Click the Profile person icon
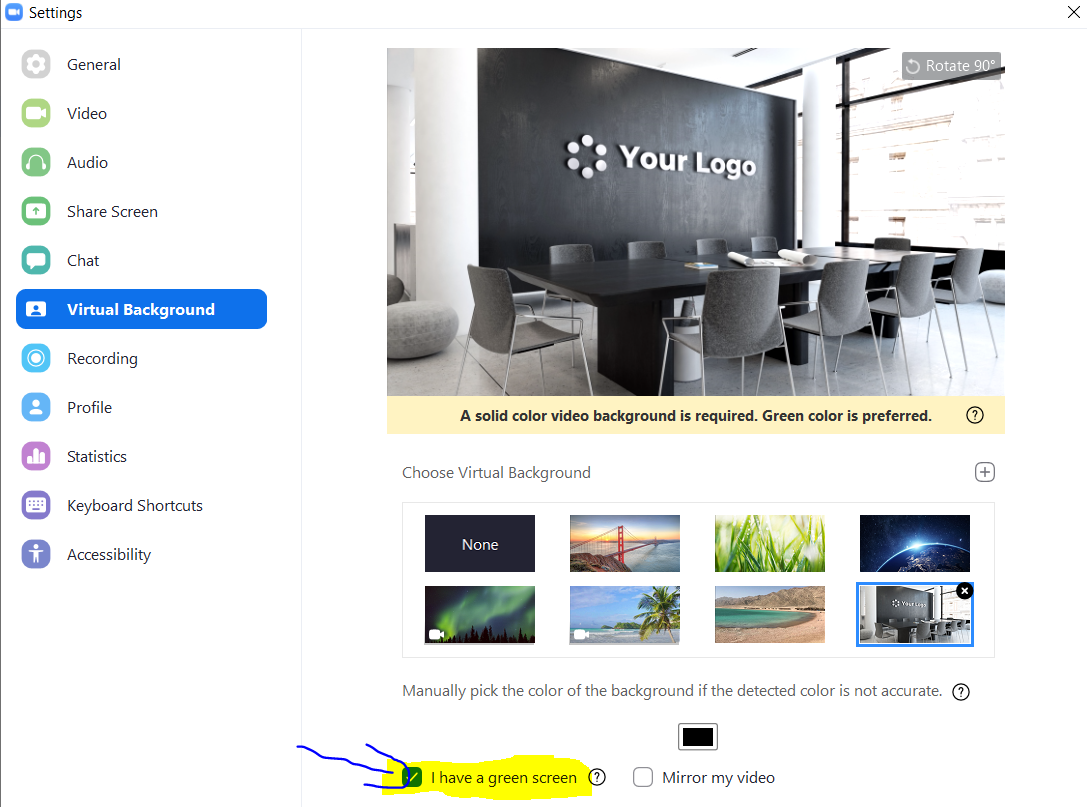Viewport: 1087px width, 807px height. [36, 408]
